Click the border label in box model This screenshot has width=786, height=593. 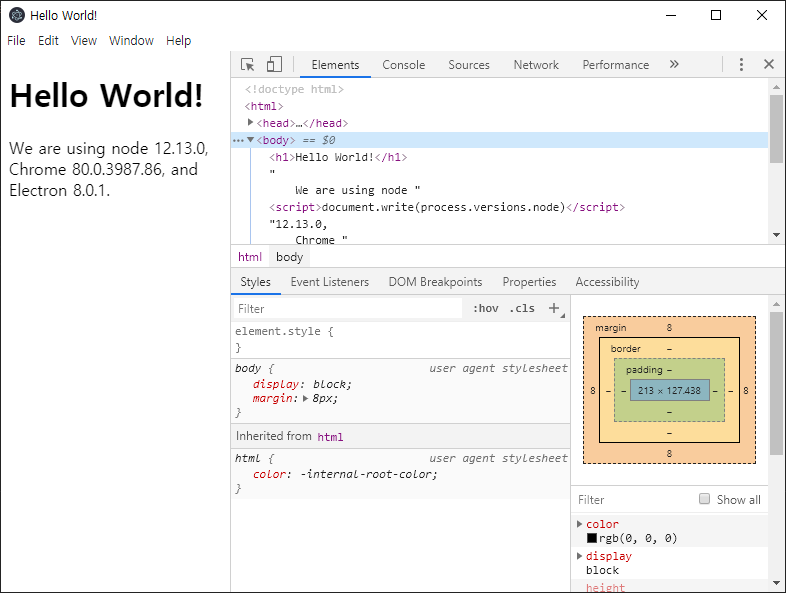point(625,349)
